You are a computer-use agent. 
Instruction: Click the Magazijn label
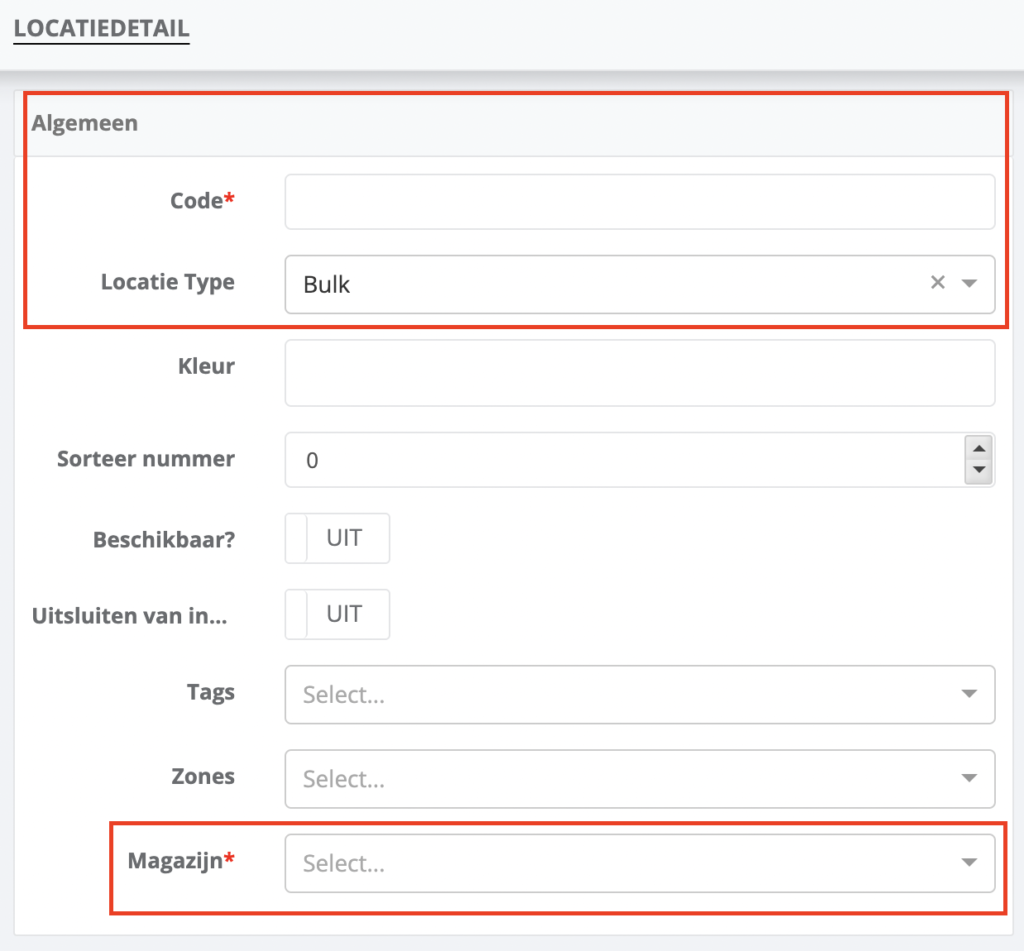pyautogui.click(x=181, y=861)
